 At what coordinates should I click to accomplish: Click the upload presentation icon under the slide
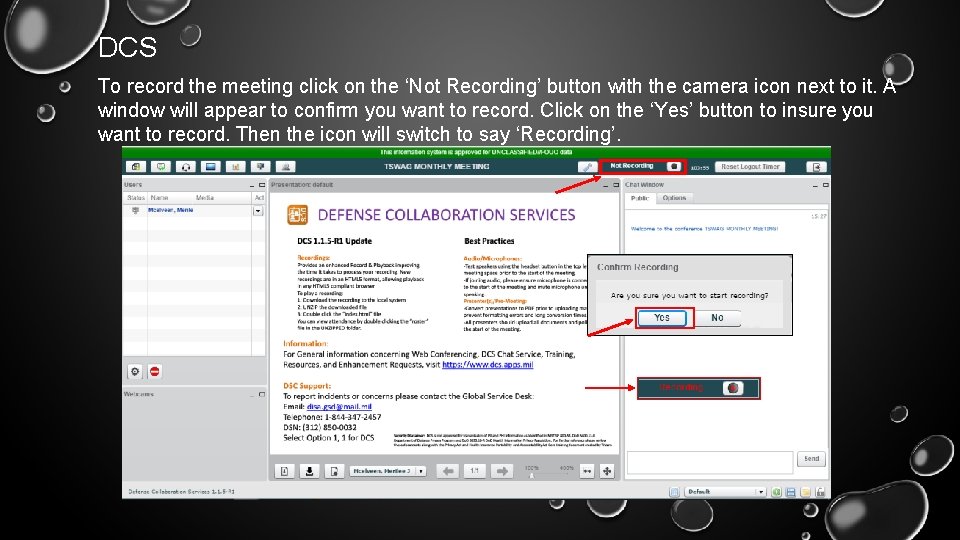click(x=285, y=471)
